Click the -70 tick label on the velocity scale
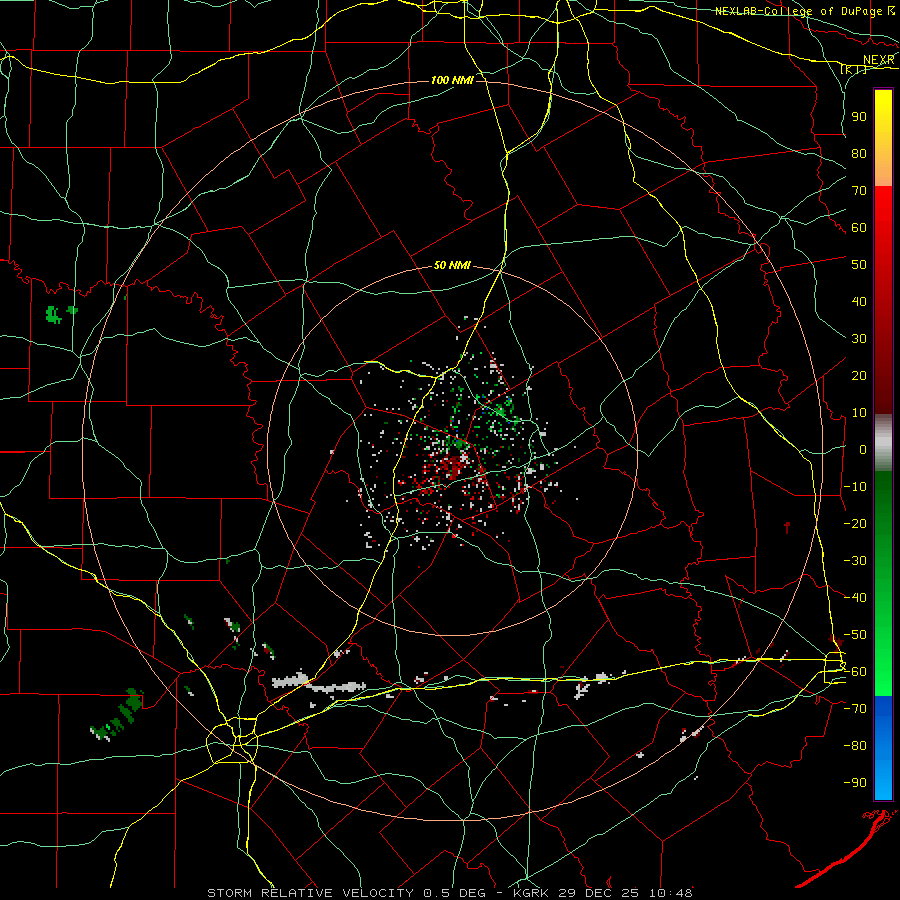 pos(855,709)
